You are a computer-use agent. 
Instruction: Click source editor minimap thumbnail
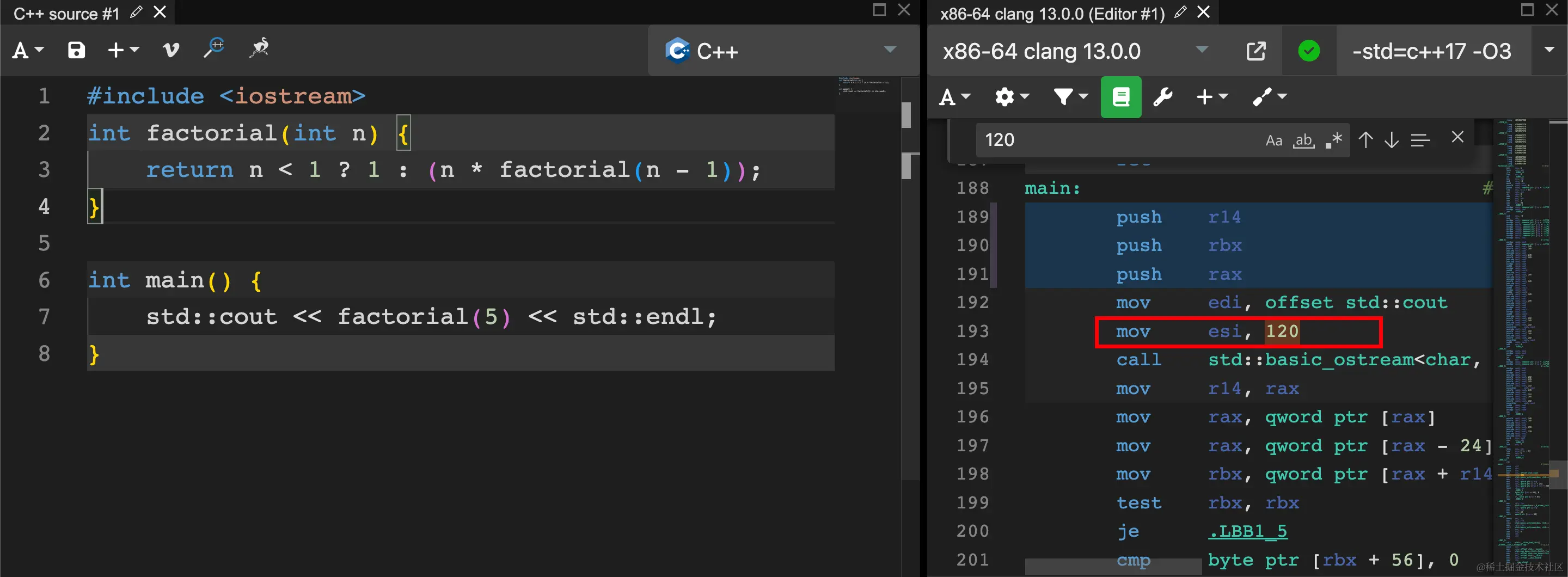click(x=865, y=86)
